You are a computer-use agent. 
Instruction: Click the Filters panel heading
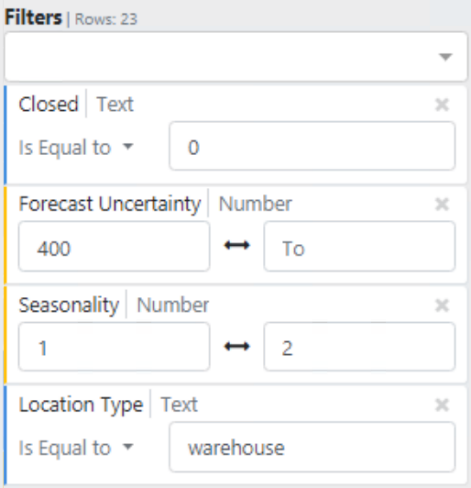click(x=33, y=18)
